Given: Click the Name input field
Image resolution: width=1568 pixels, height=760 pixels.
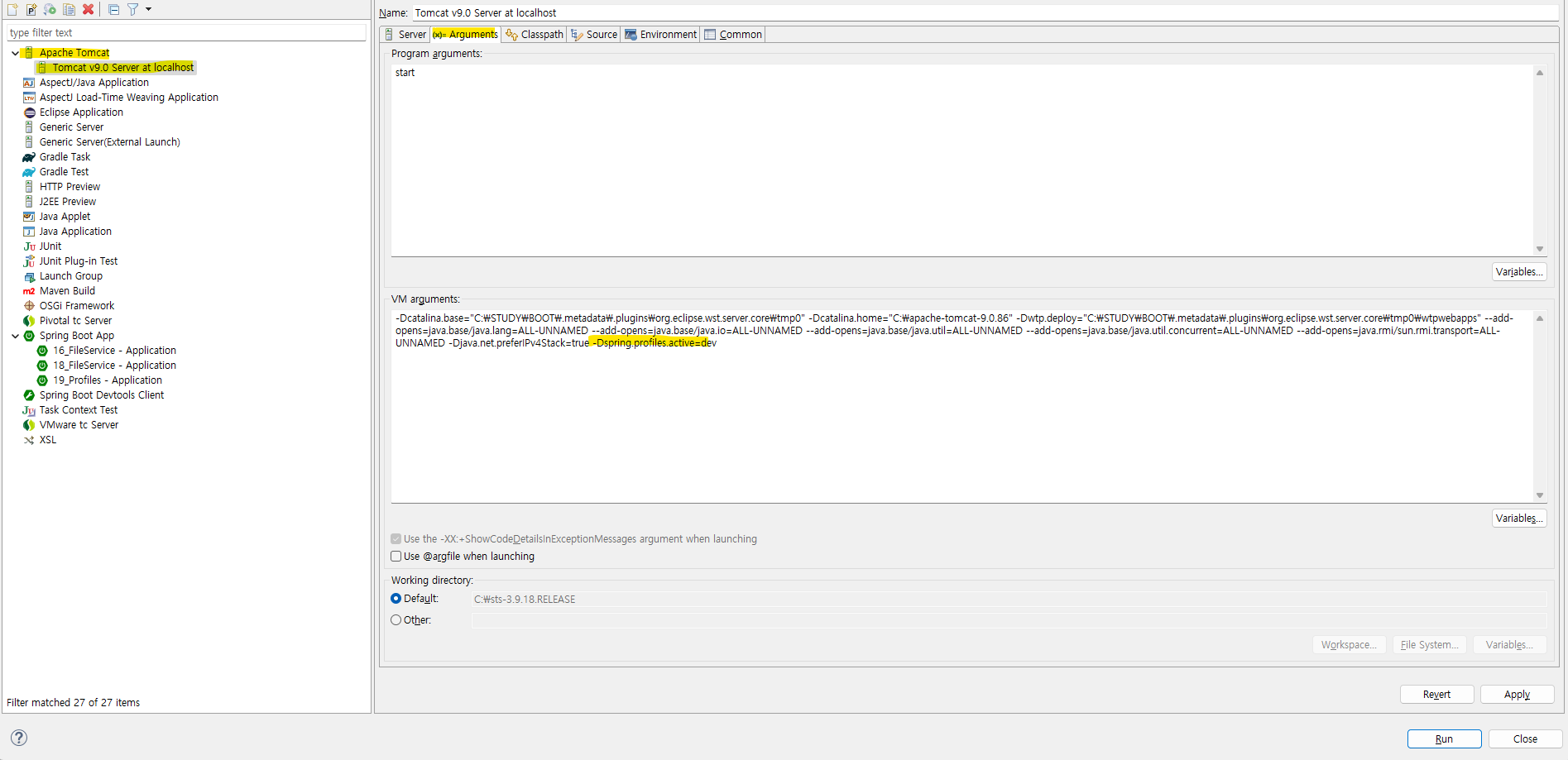Looking at the screenshot, I should 985,13.
